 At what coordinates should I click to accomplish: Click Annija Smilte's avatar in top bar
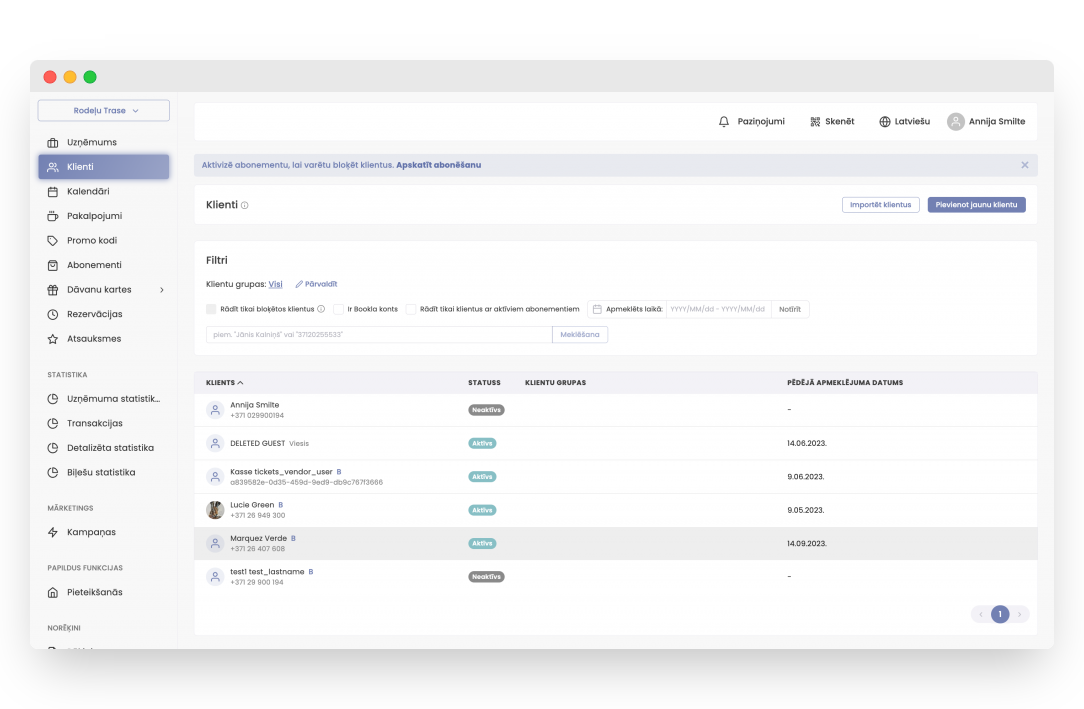[956, 122]
